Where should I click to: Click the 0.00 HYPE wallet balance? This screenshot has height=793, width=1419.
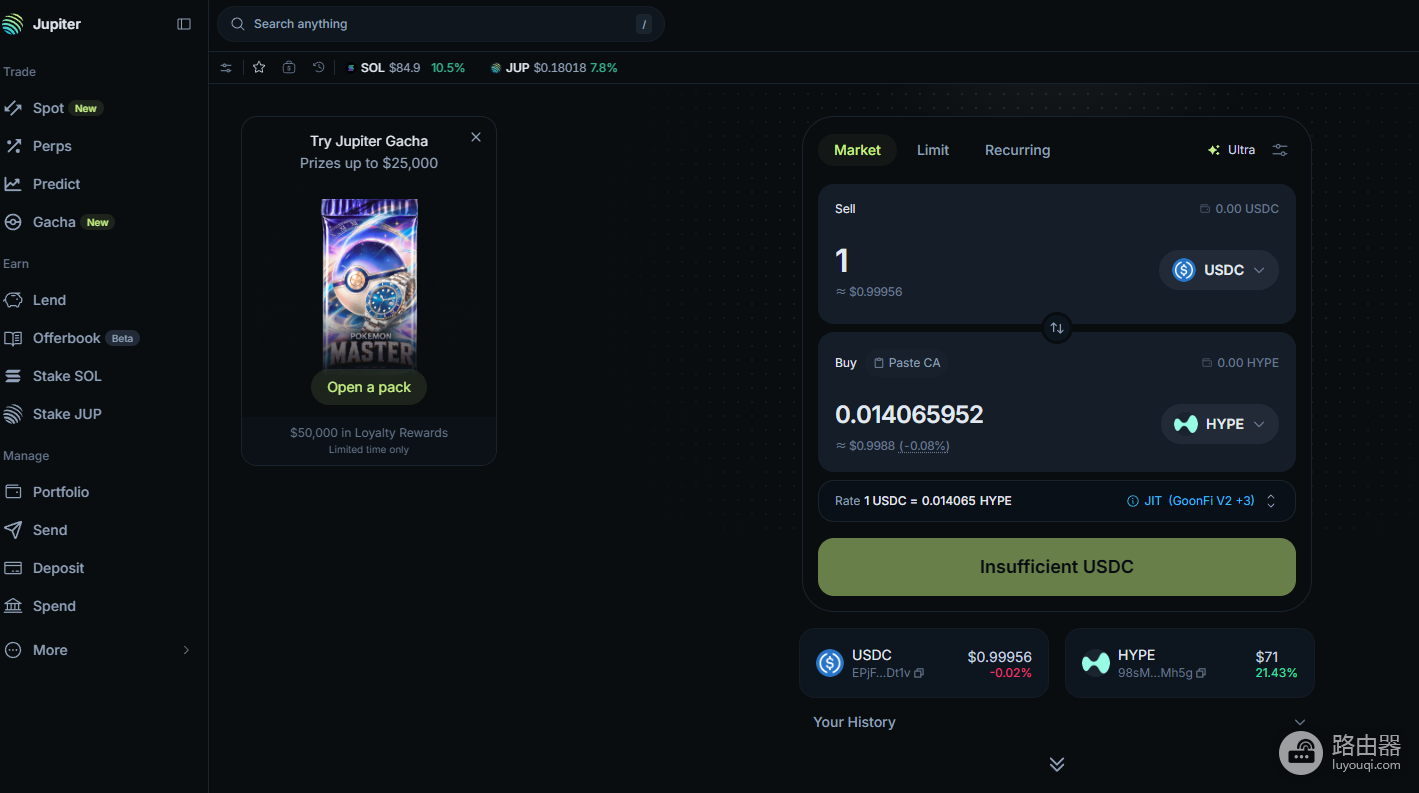coord(1241,363)
